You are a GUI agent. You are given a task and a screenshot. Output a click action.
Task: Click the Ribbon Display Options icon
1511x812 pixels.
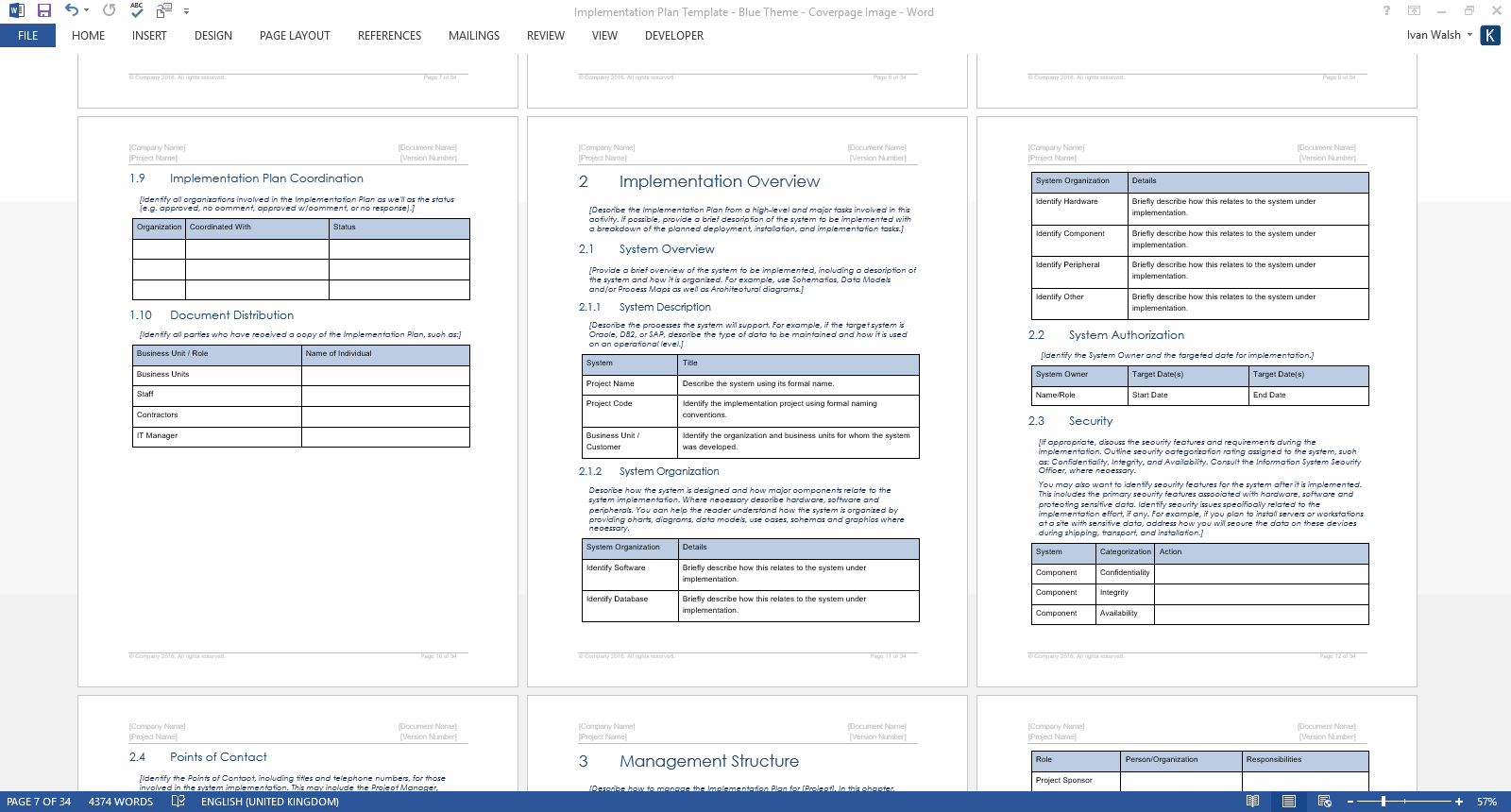[x=1414, y=11]
